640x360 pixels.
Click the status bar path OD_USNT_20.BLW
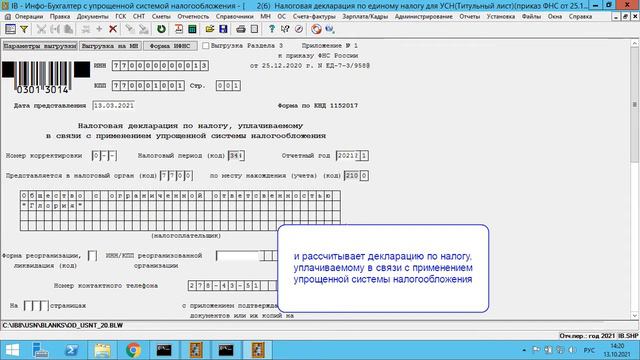[x=63, y=326]
